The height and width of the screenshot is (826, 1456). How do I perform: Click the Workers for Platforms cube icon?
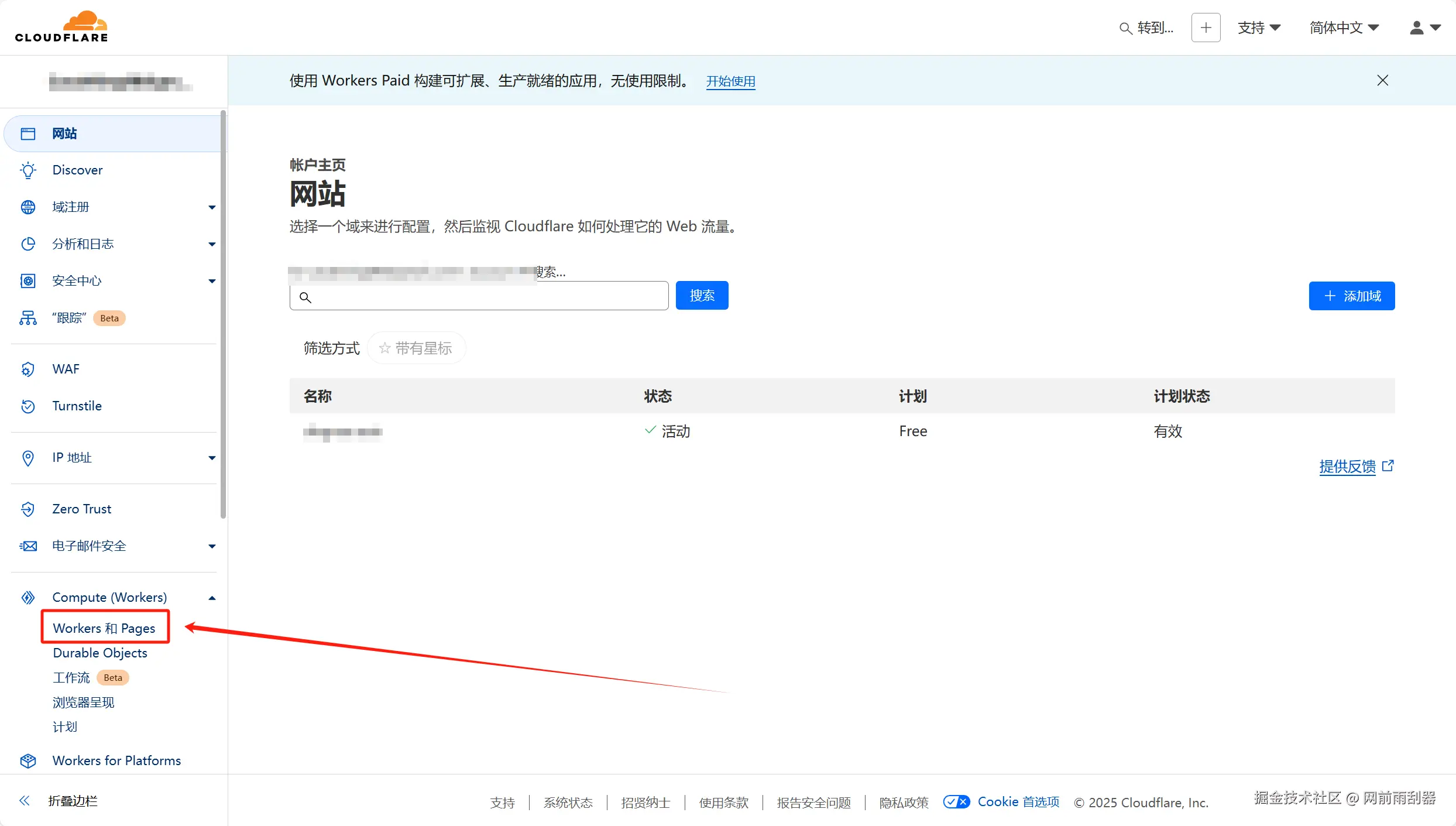(x=28, y=760)
